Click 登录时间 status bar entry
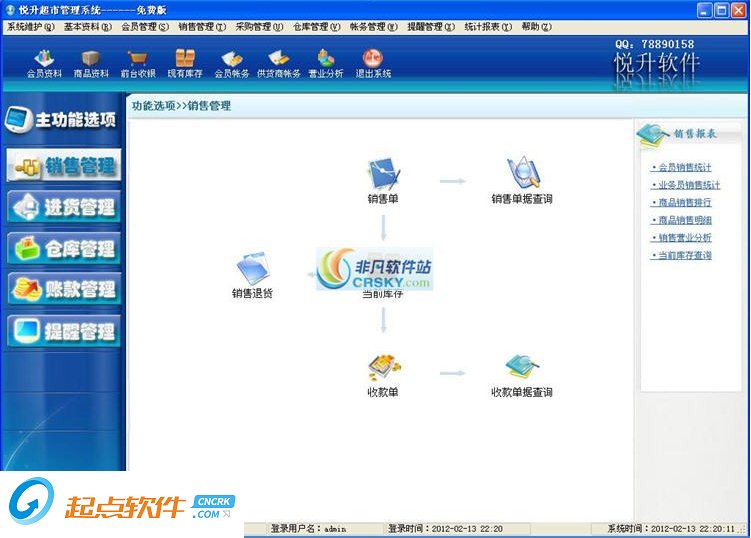The image size is (751, 538). point(445,528)
